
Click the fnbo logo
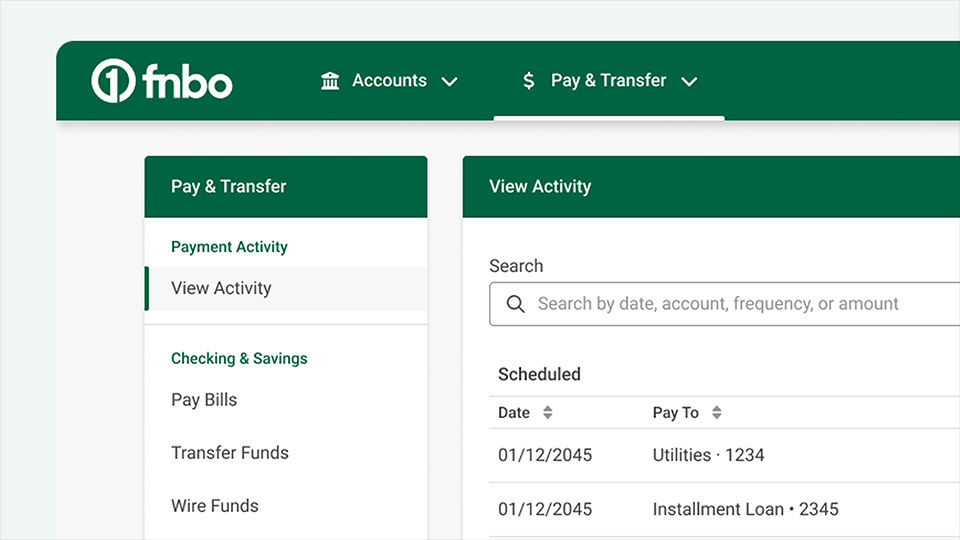pyautogui.click(x=162, y=80)
